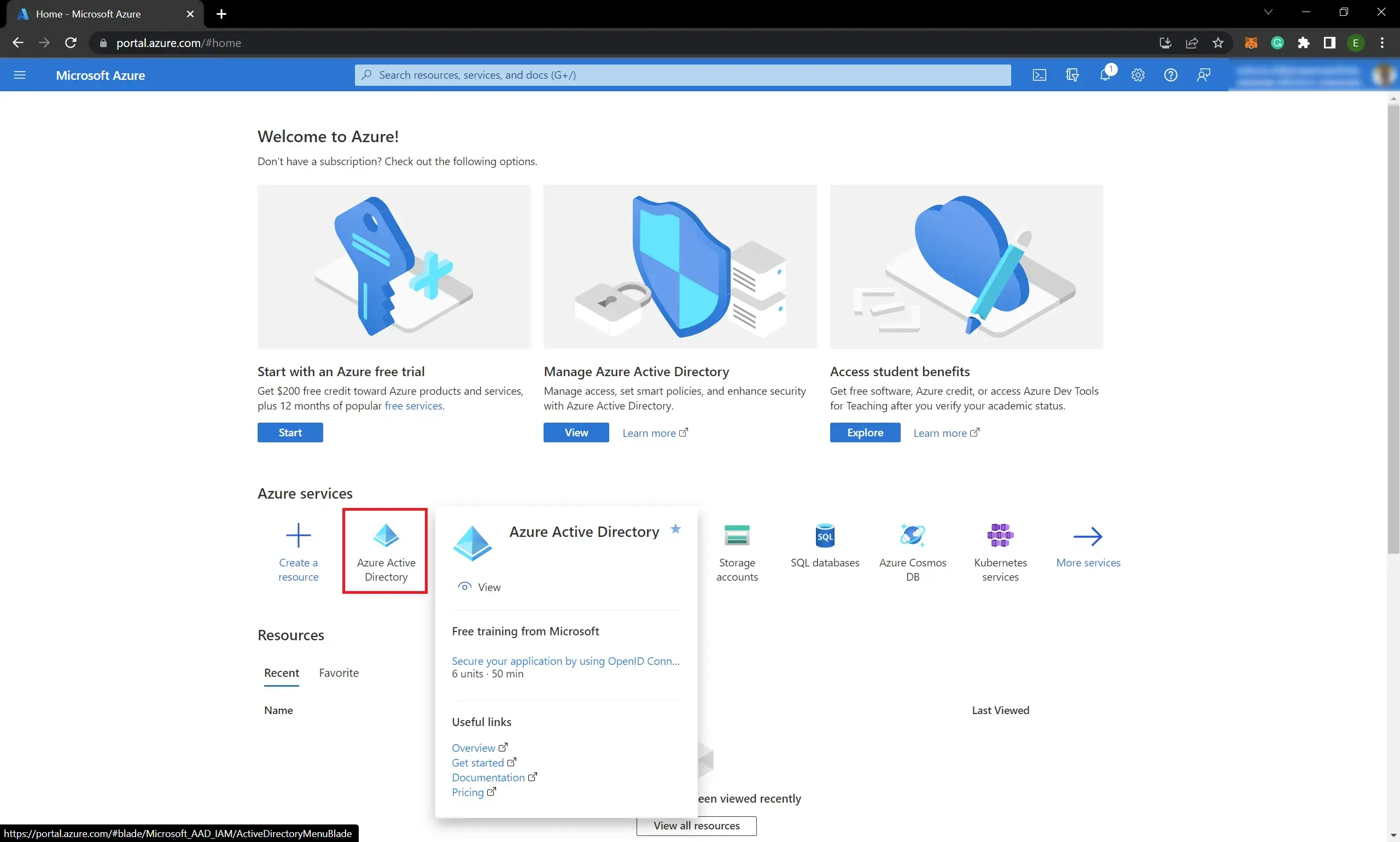Open the browser side panel icon

click(x=1329, y=43)
